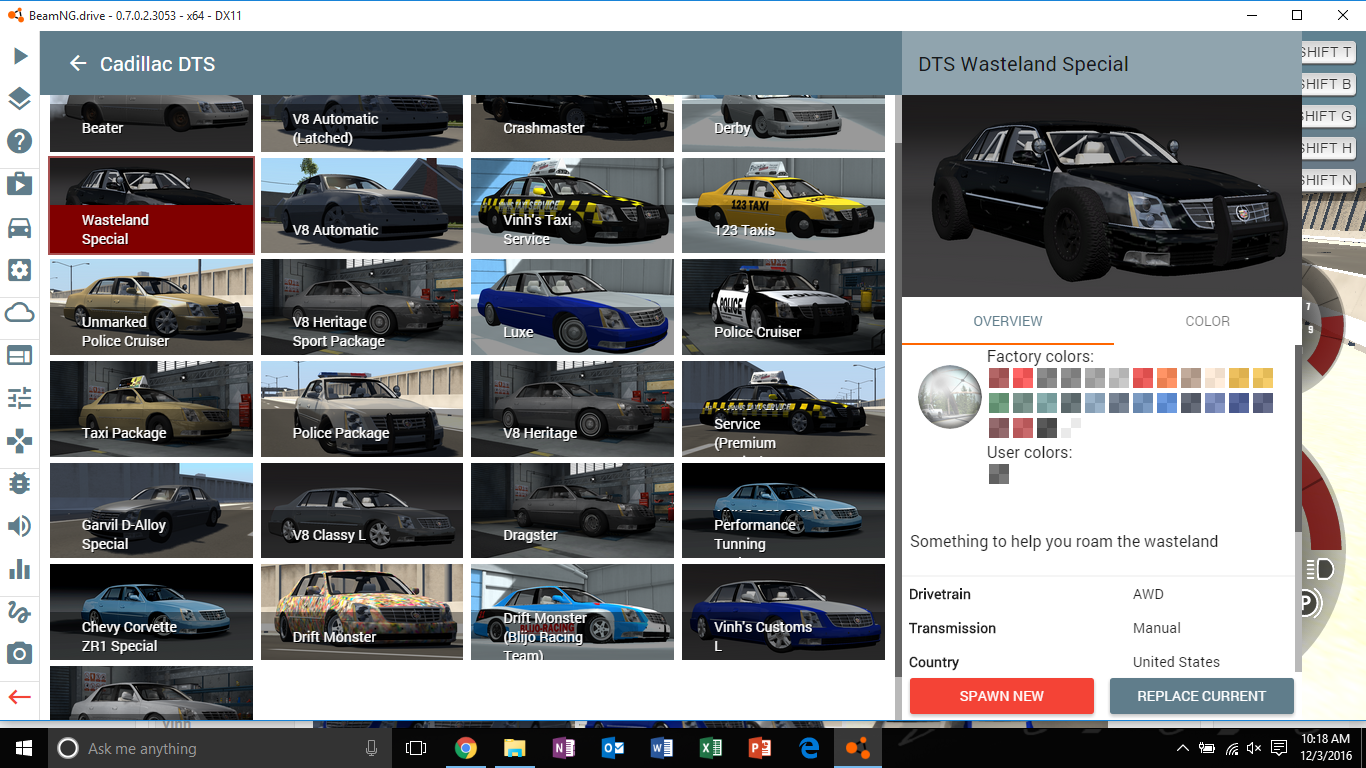
Task: Click the SPAWN NEW button
Action: [1002, 696]
